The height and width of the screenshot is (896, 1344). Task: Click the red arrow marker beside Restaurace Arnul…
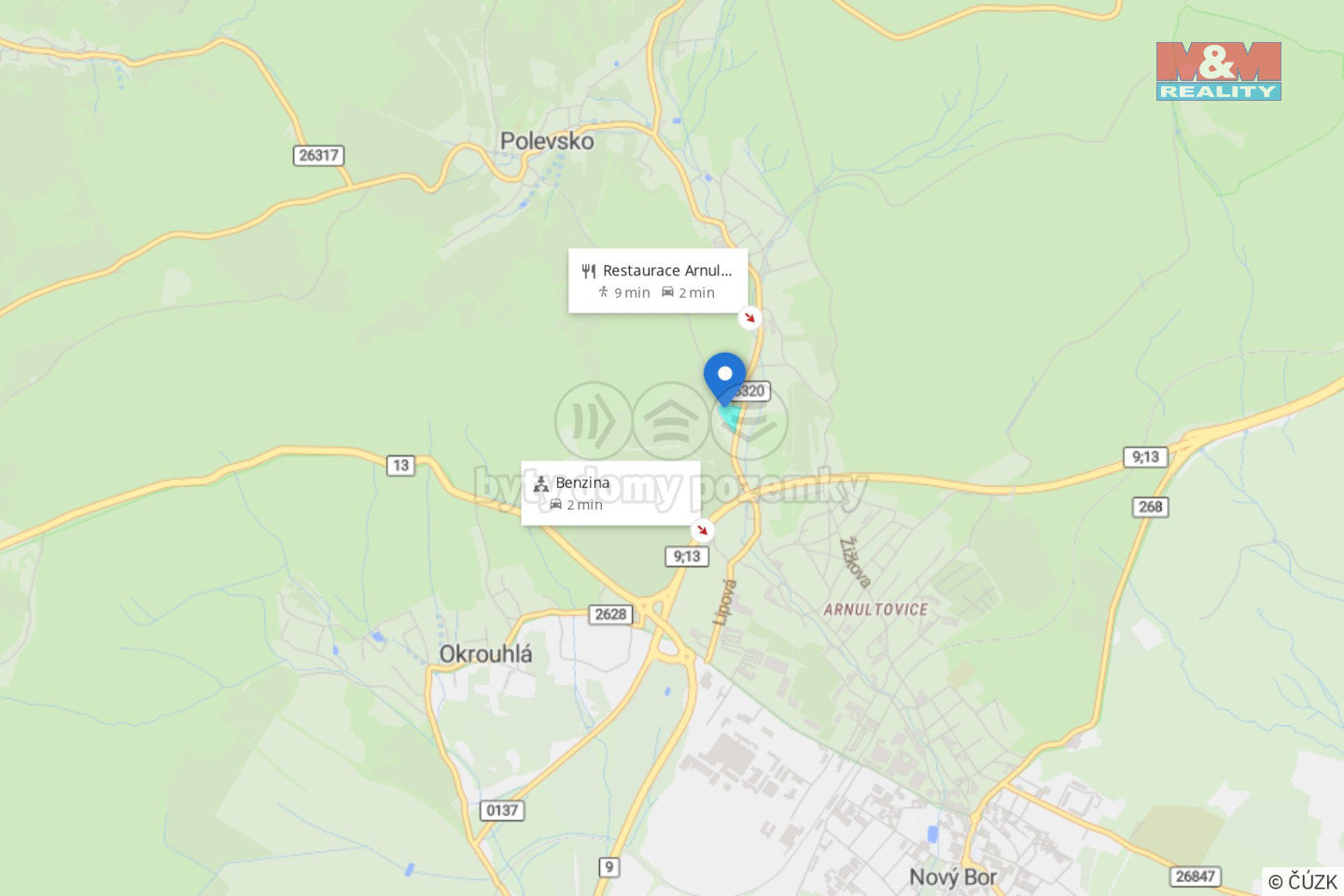pyautogui.click(x=749, y=318)
